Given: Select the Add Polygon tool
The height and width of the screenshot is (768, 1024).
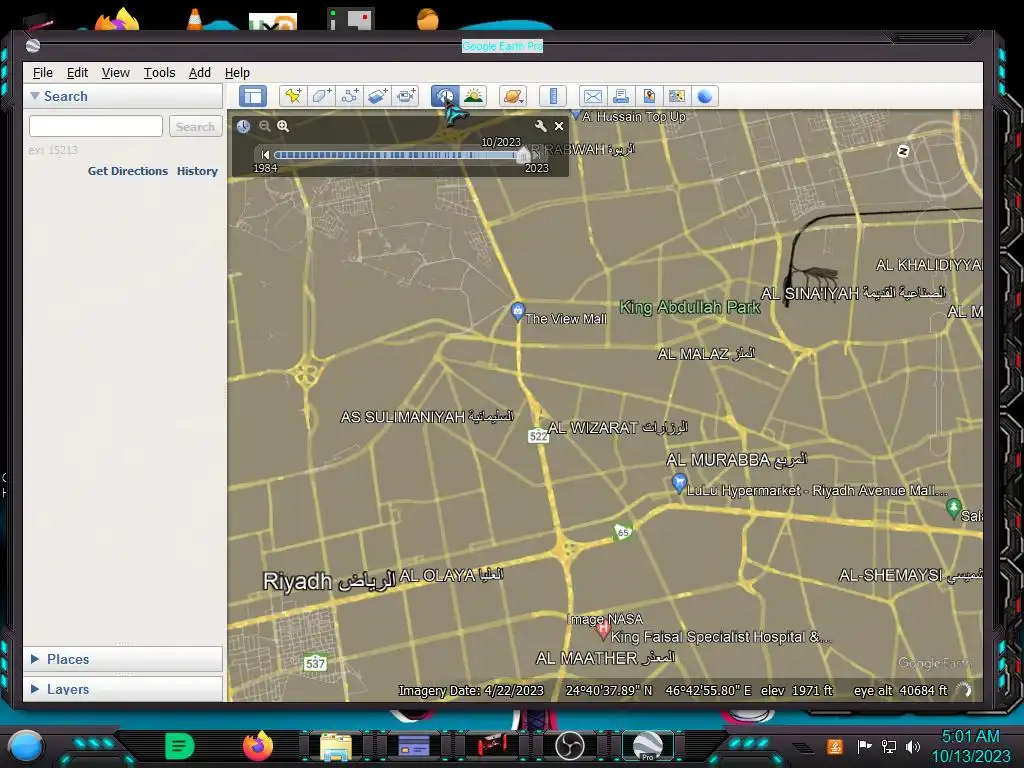Looking at the screenshot, I should point(321,97).
